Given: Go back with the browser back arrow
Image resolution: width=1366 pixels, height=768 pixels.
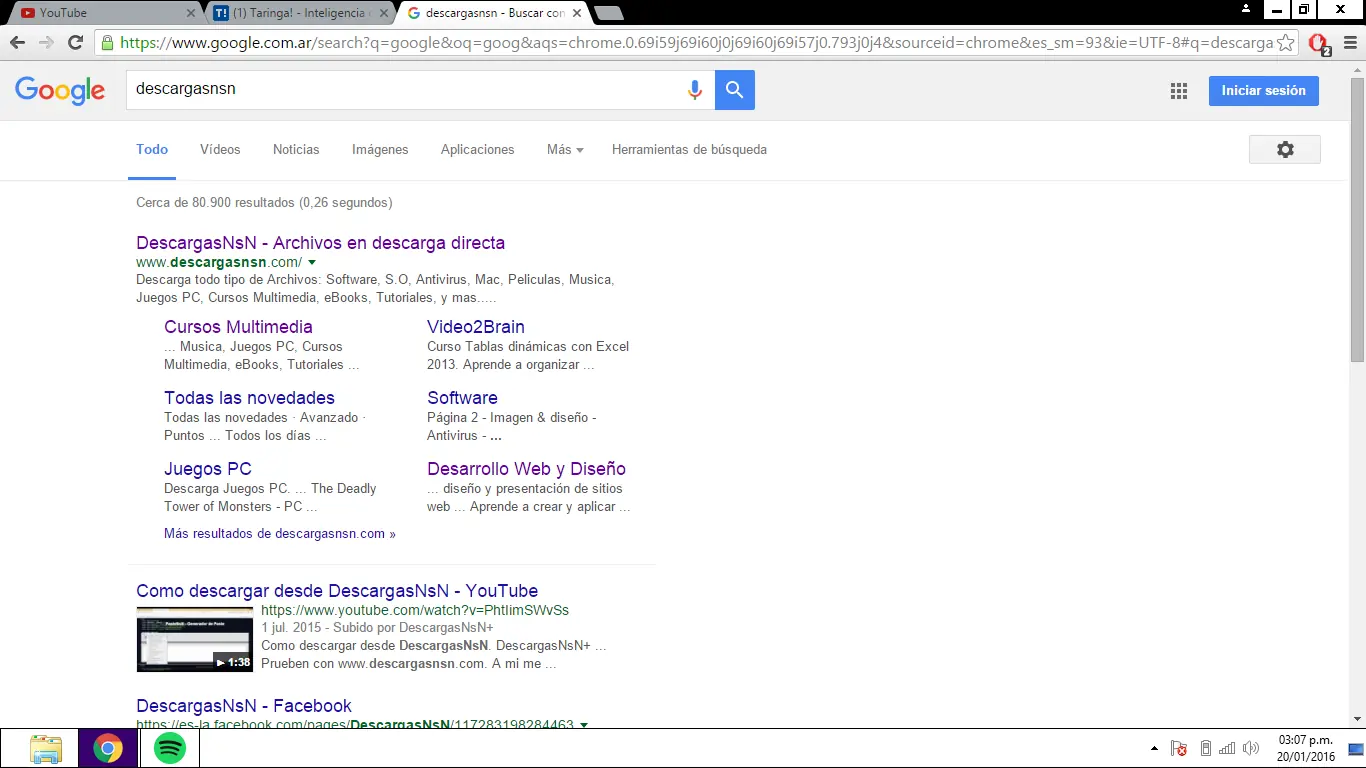Looking at the screenshot, I should click(x=17, y=43).
